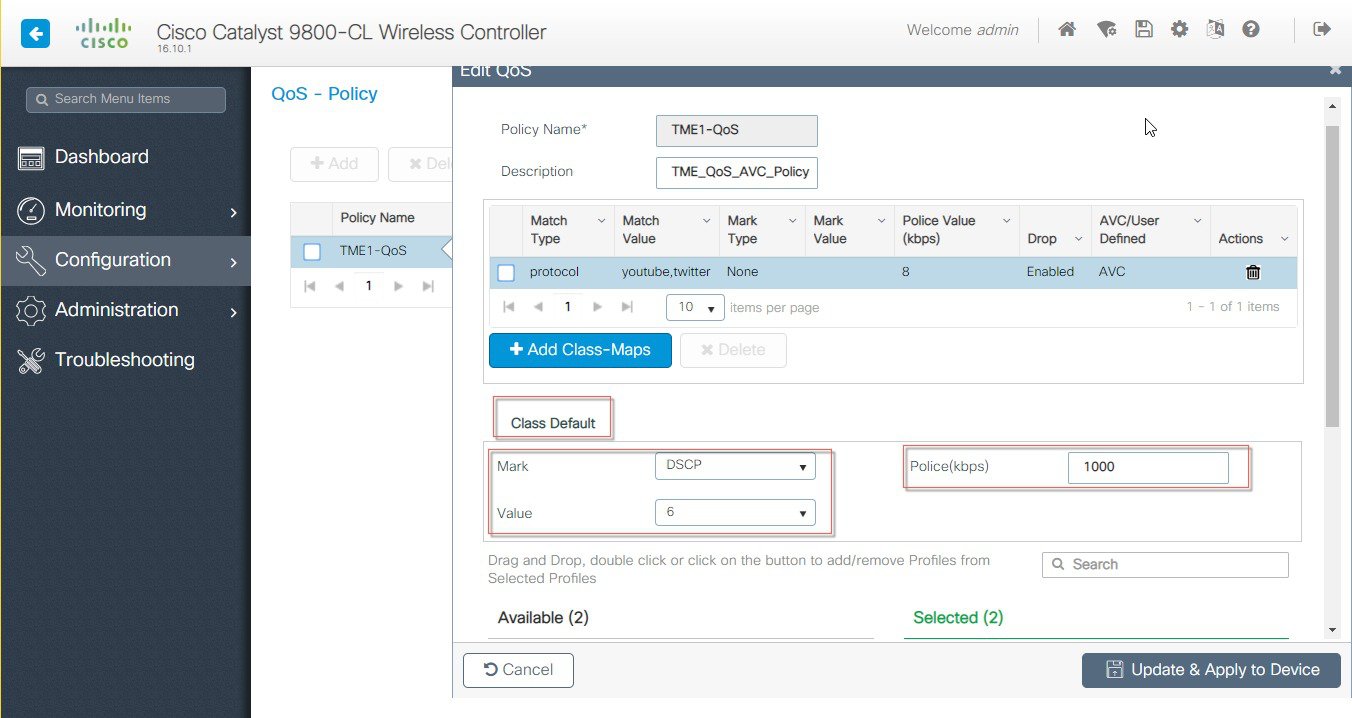Click the panel scroll down arrow
The height and width of the screenshot is (718, 1352).
click(1332, 629)
